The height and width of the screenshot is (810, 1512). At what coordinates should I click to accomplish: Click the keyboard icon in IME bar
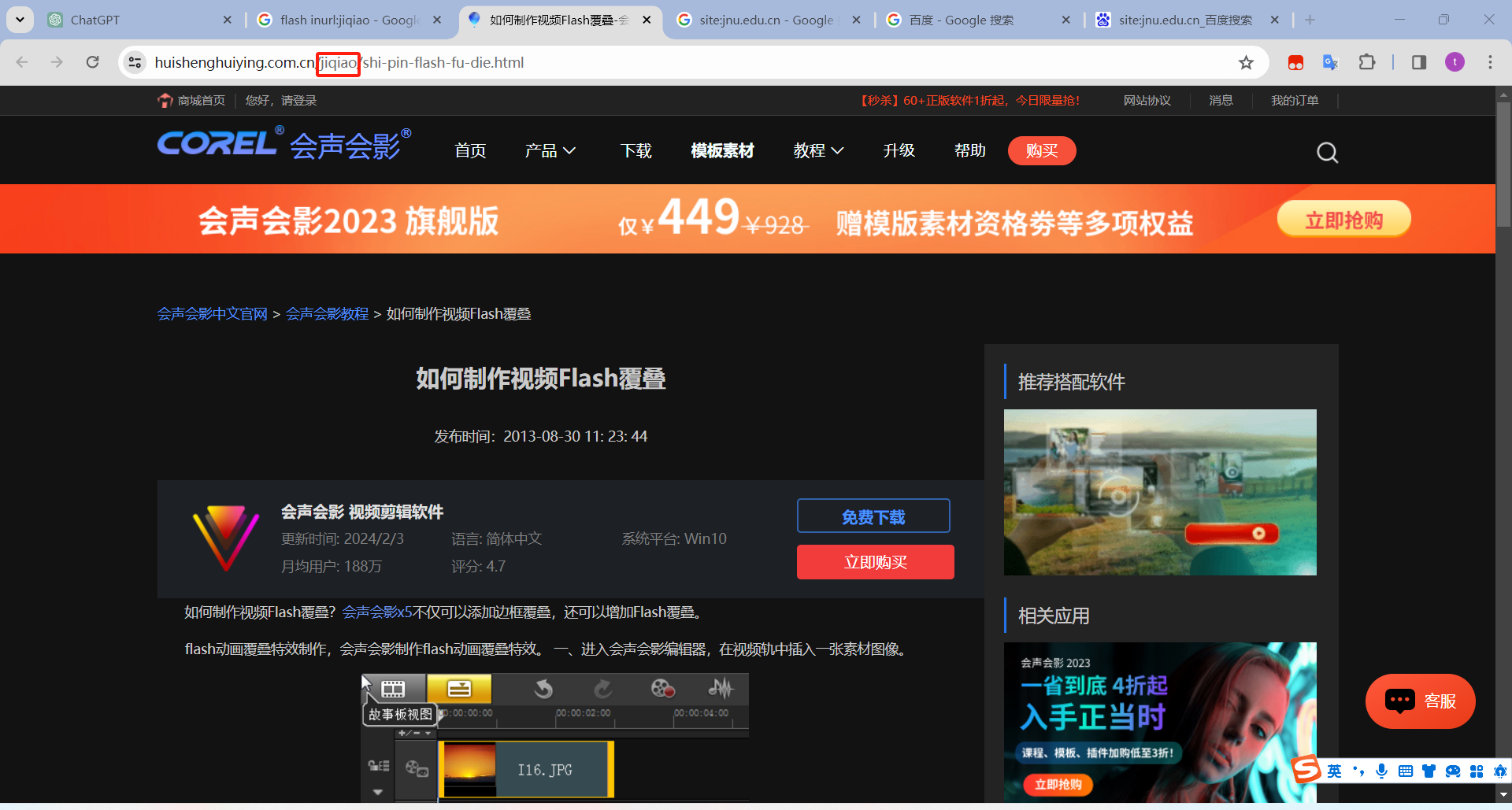pos(1405,771)
